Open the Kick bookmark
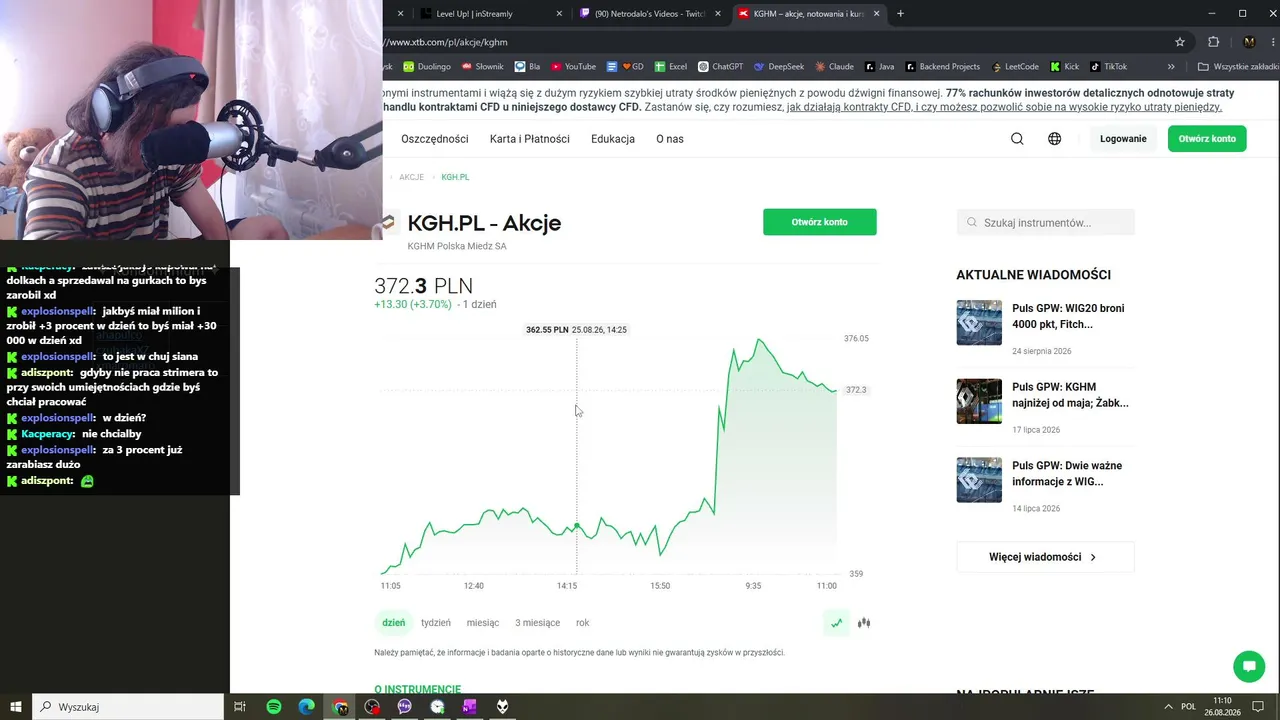 tap(1065, 67)
